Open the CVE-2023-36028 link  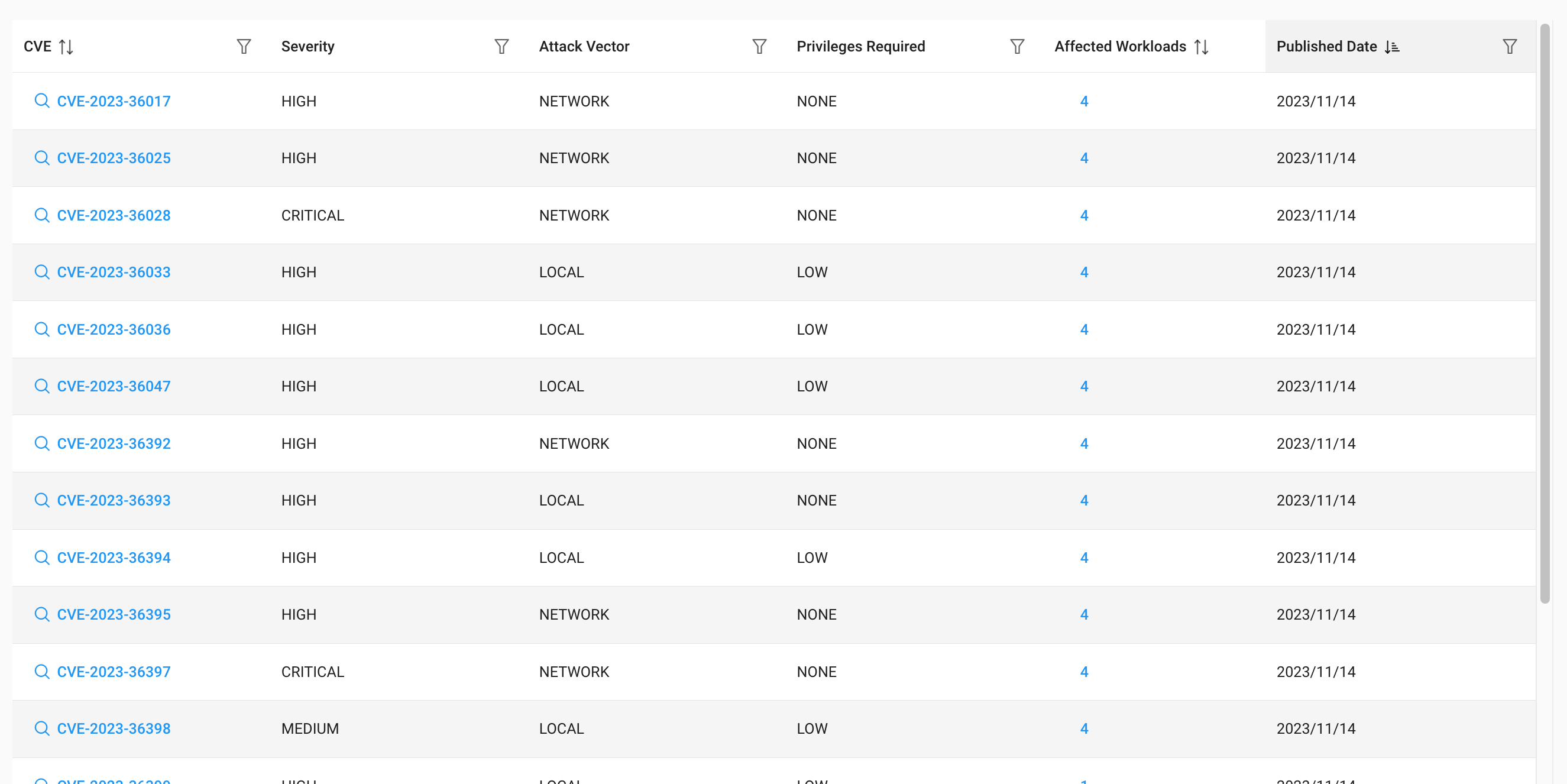tap(114, 215)
